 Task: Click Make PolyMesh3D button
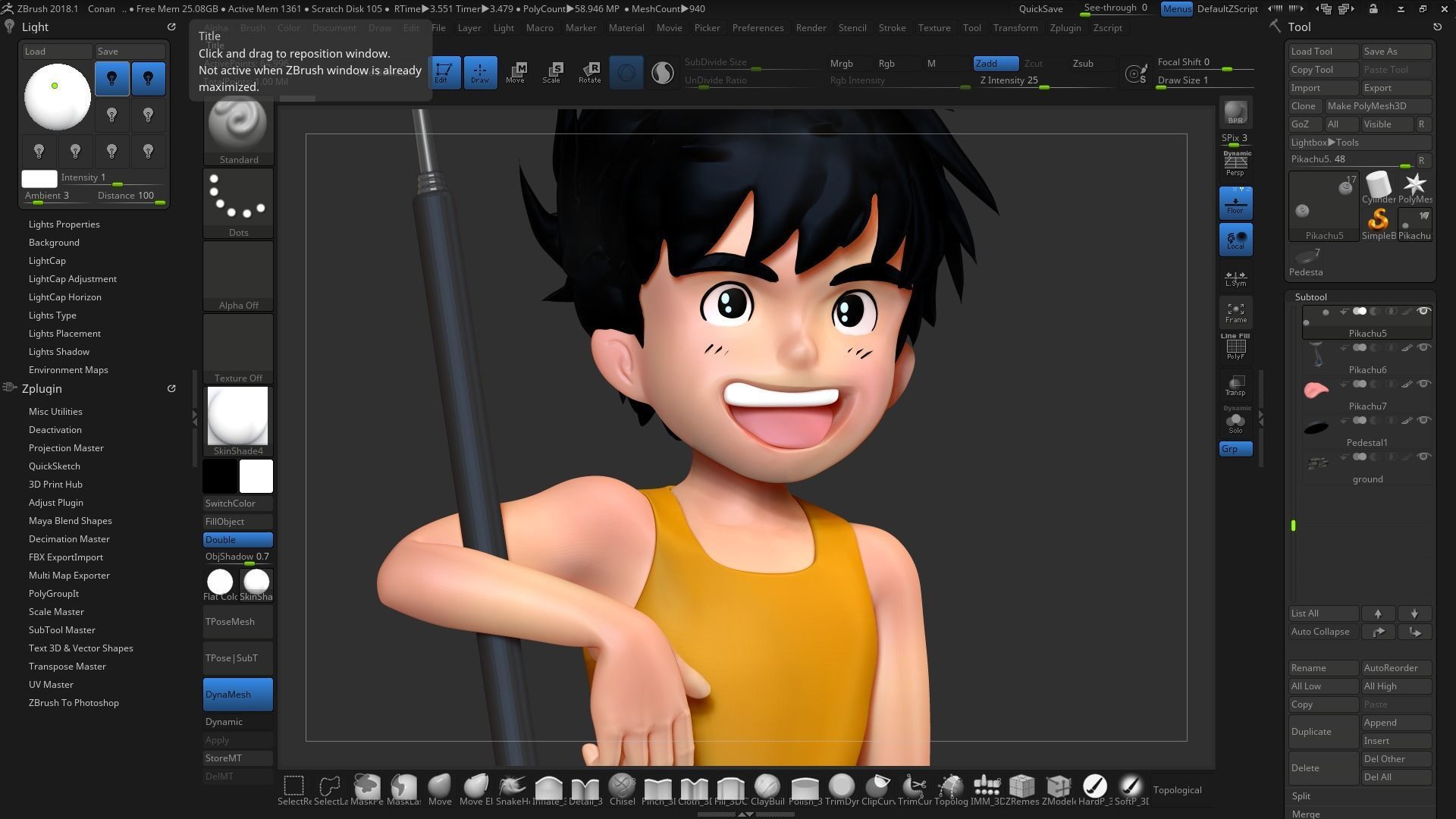[1378, 106]
